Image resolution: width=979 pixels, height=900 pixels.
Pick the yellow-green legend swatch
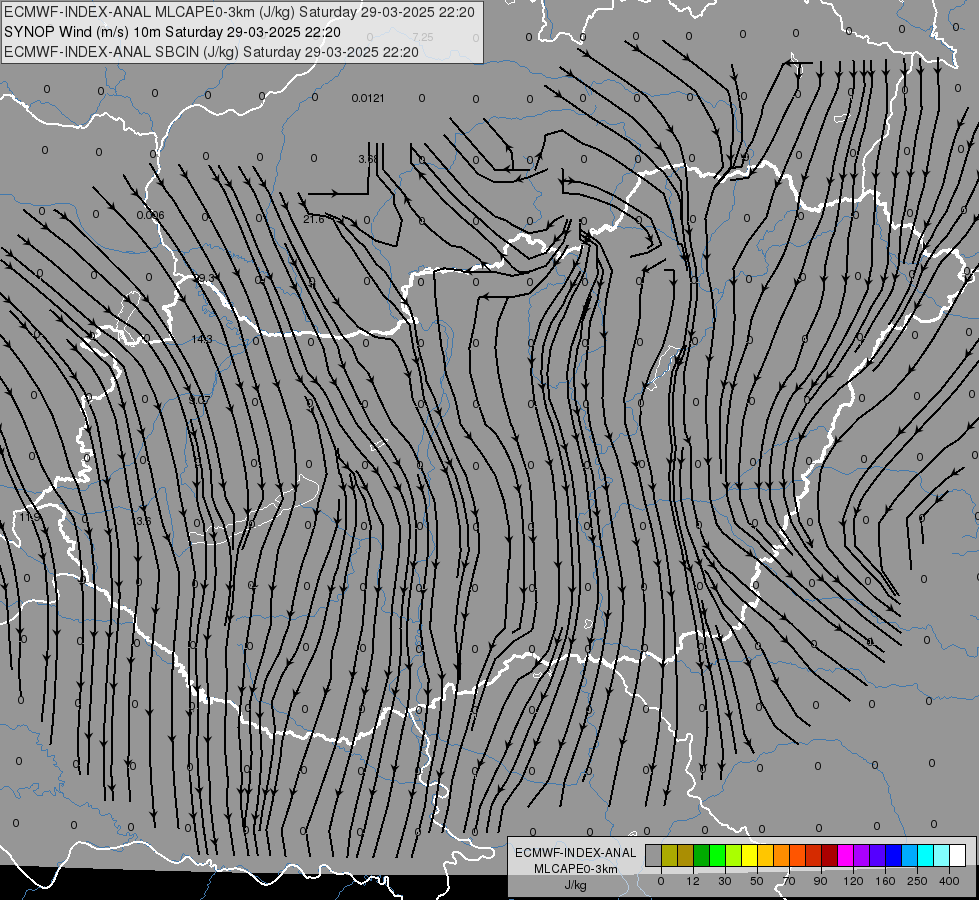734,856
